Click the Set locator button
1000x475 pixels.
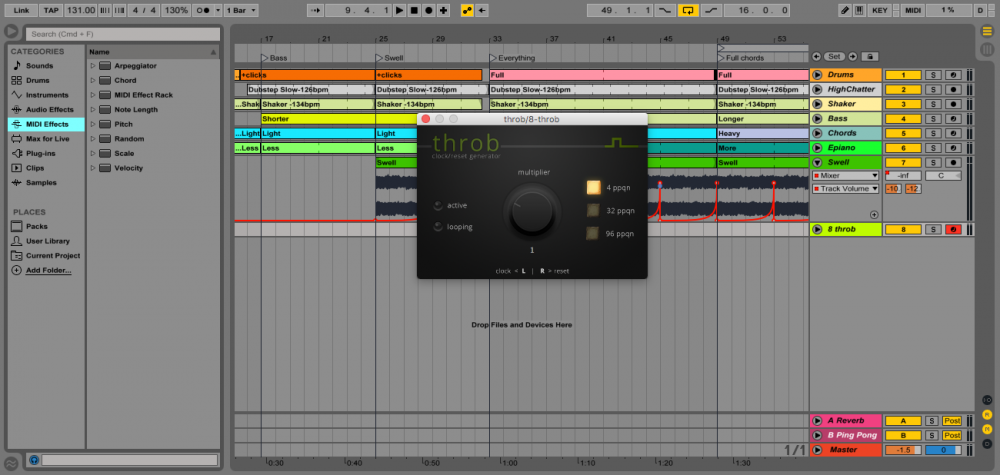[834, 56]
